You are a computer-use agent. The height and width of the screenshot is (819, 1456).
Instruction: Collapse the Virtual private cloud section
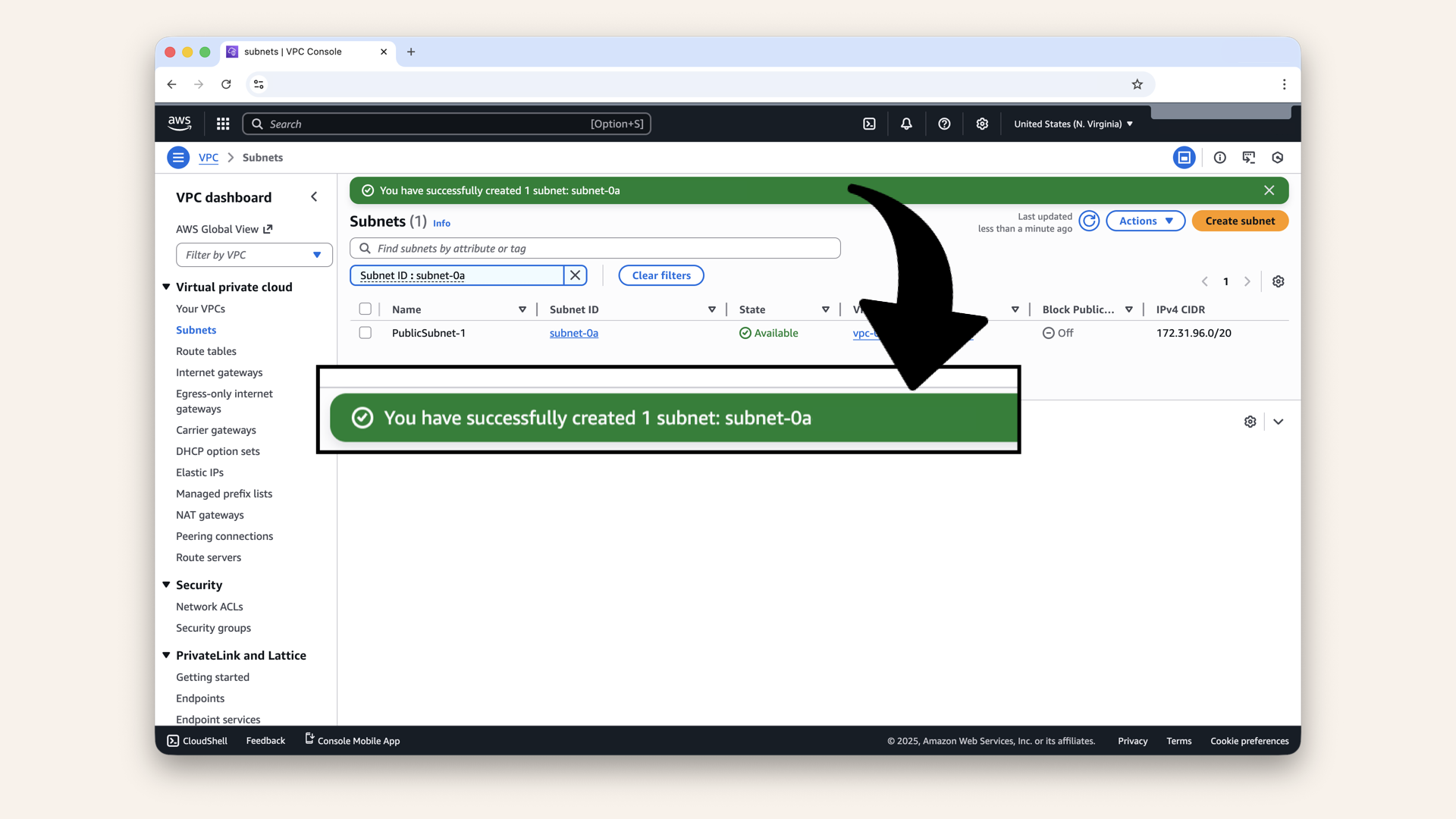(166, 287)
